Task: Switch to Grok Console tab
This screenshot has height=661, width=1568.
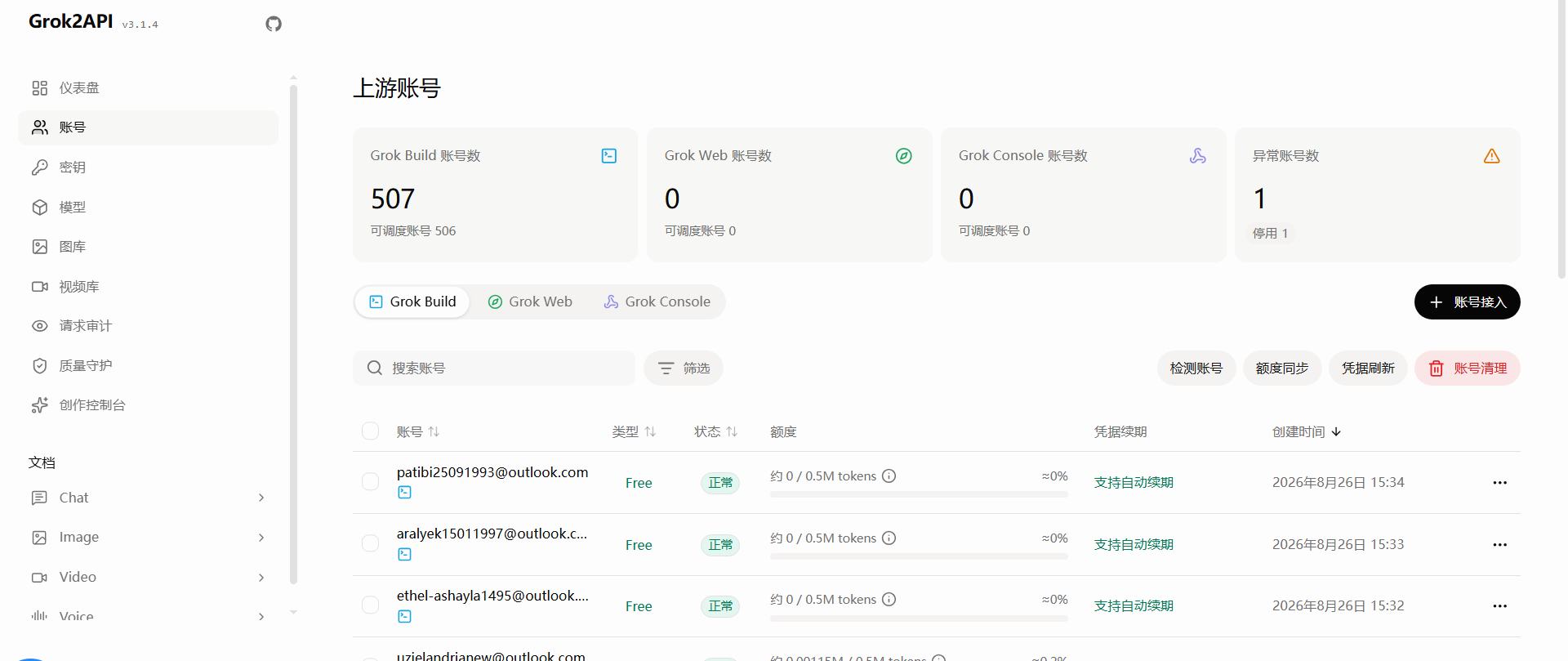Action: [657, 301]
